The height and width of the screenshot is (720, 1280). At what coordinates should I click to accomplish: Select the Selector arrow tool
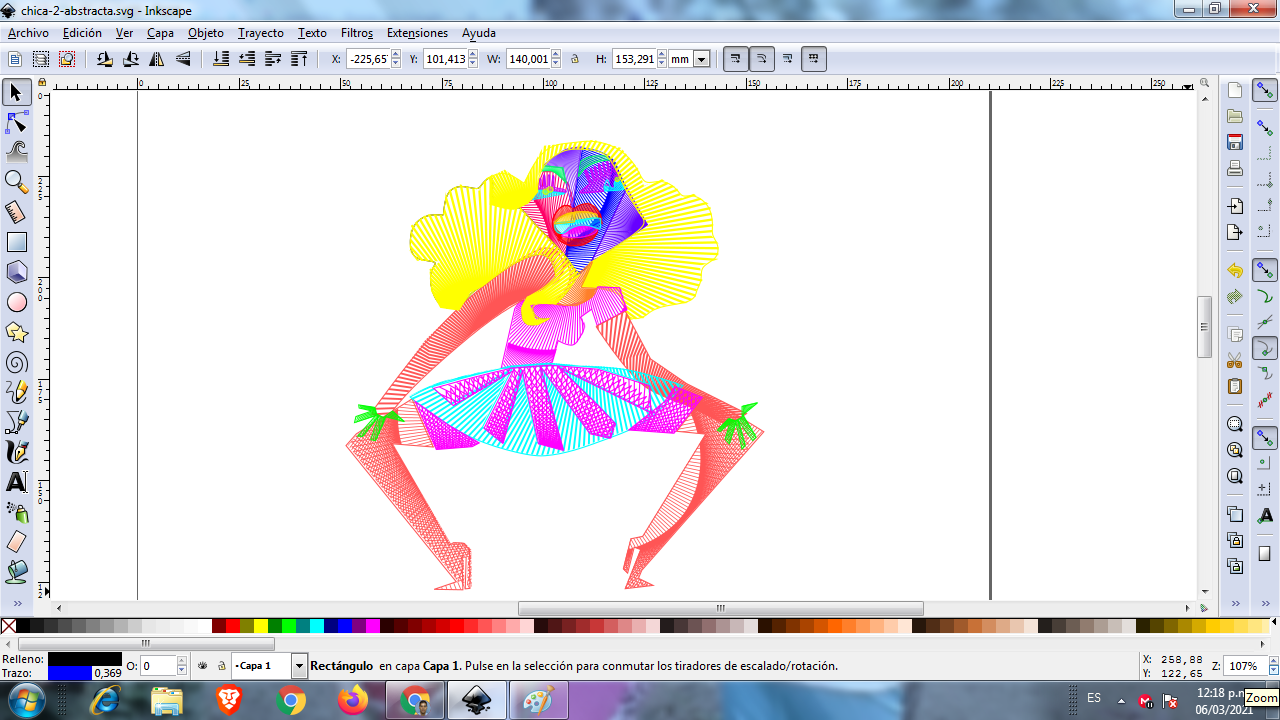point(16,93)
